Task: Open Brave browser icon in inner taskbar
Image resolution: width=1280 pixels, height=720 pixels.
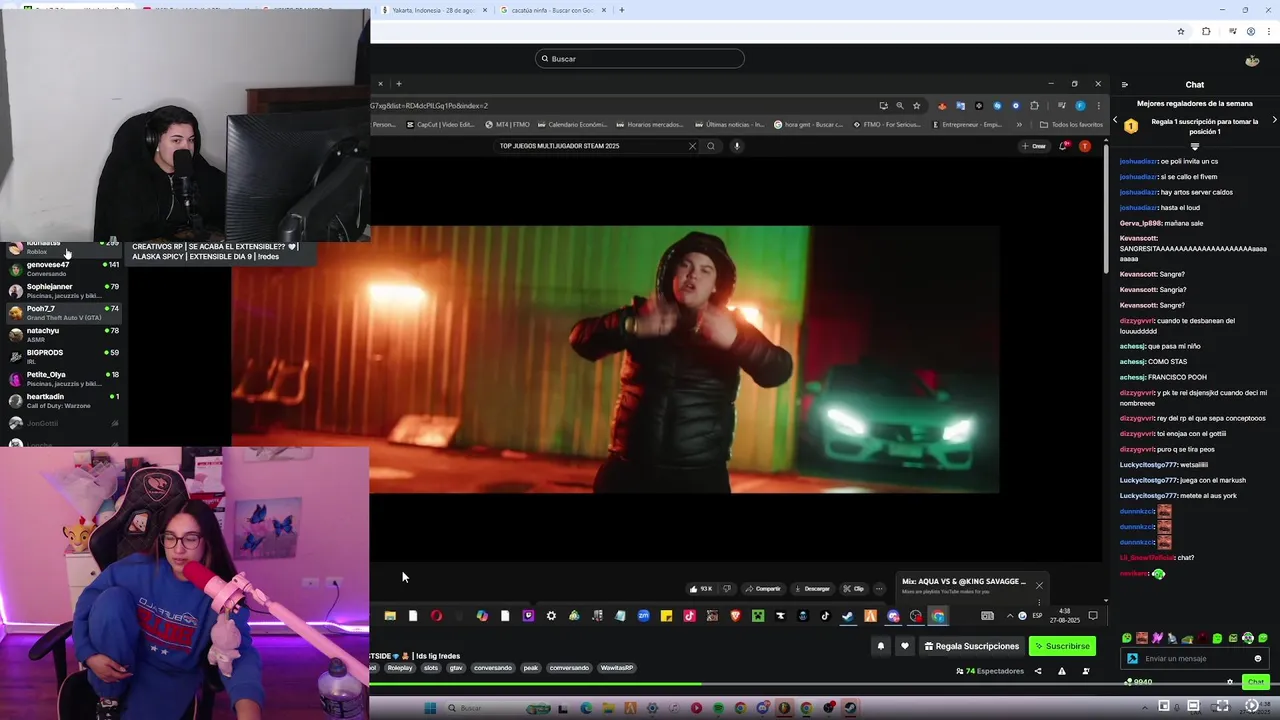Action: [x=735, y=616]
